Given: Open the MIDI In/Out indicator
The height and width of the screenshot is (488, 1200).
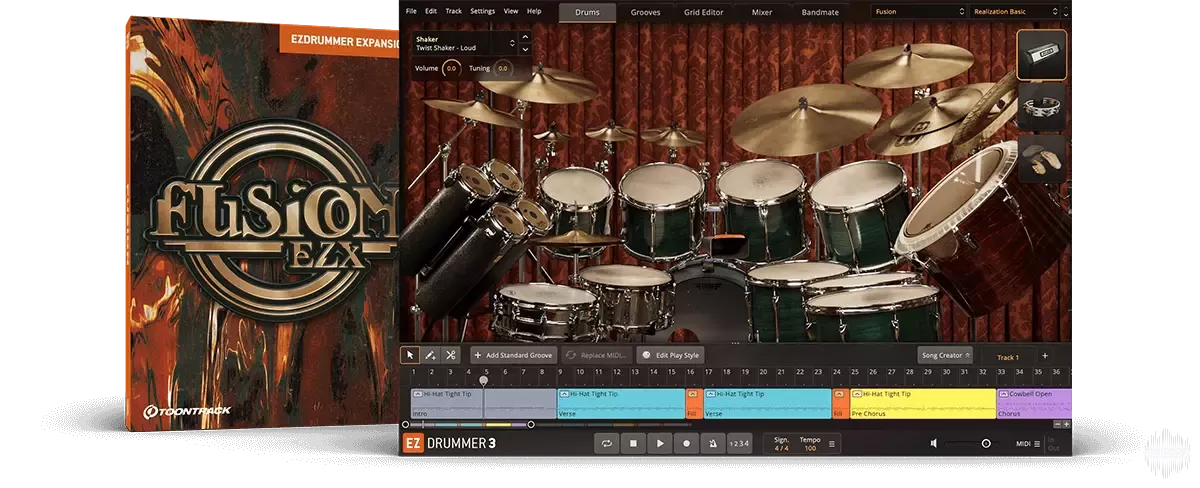Looking at the screenshot, I should coord(1053,443).
